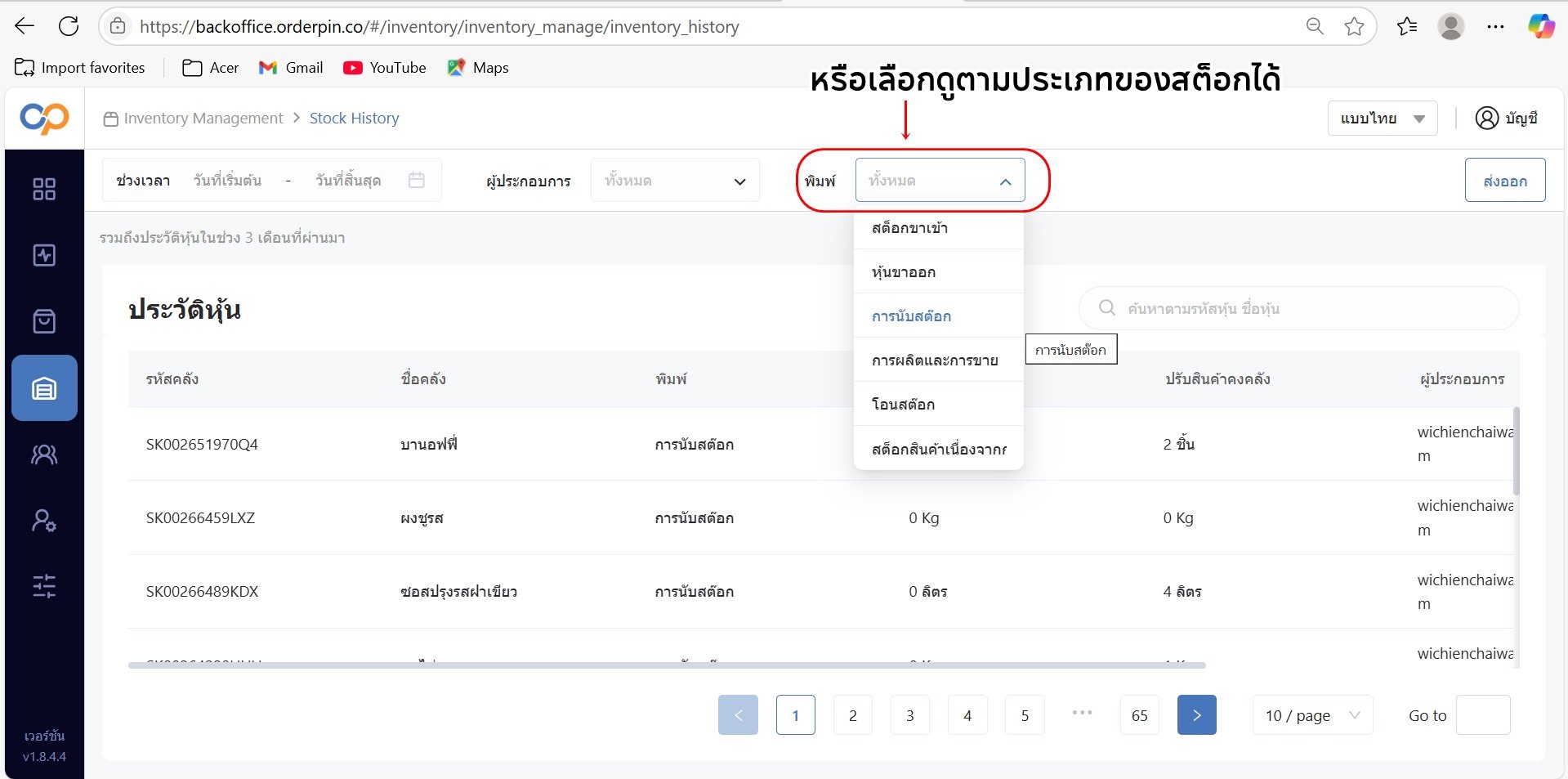Image resolution: width=1568 pixels, height=779 pixels.
Task: Click Stock History breadcrumb
Action: click(x=354, y=119)
